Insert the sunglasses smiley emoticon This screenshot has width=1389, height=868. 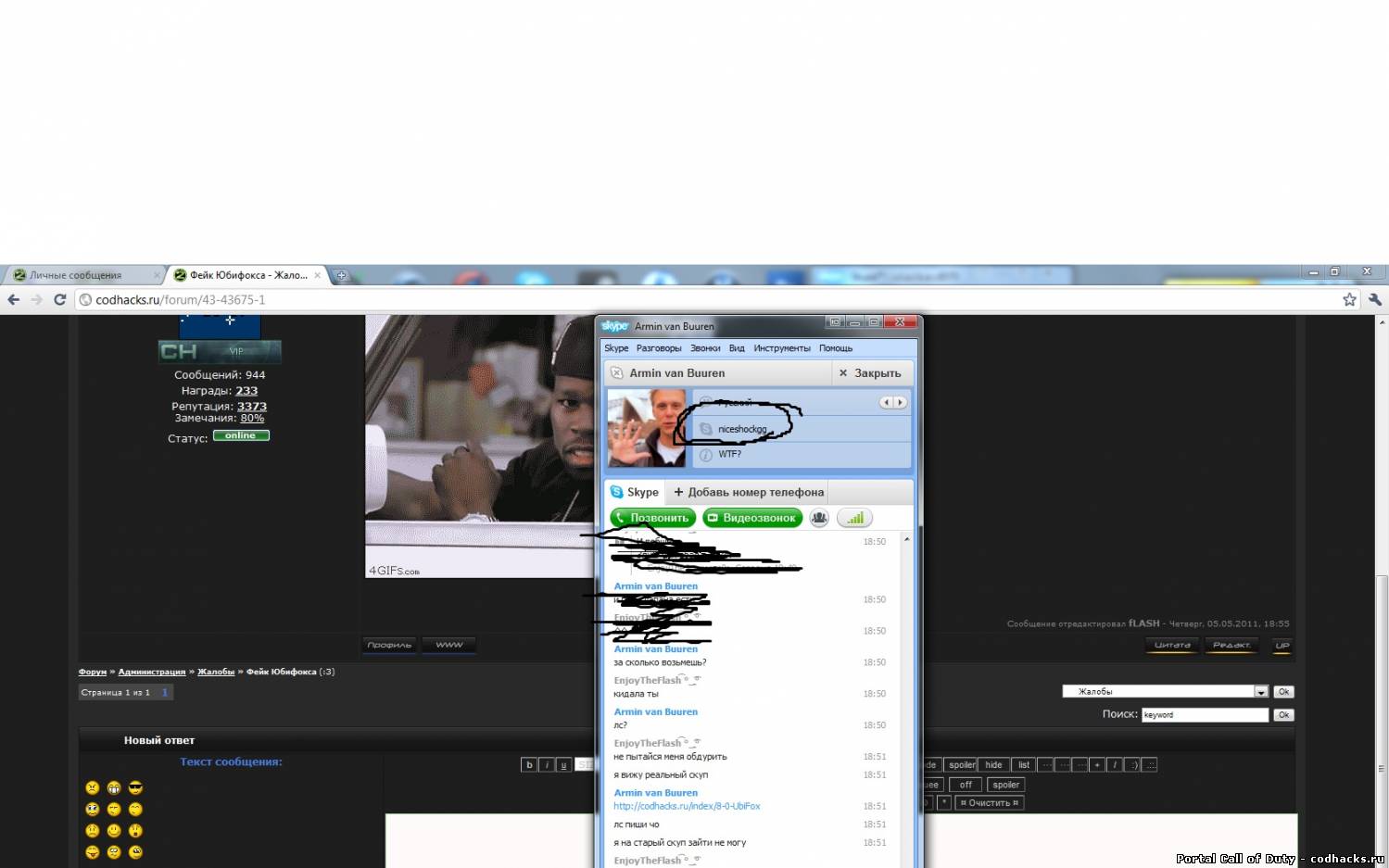point(135,787)
